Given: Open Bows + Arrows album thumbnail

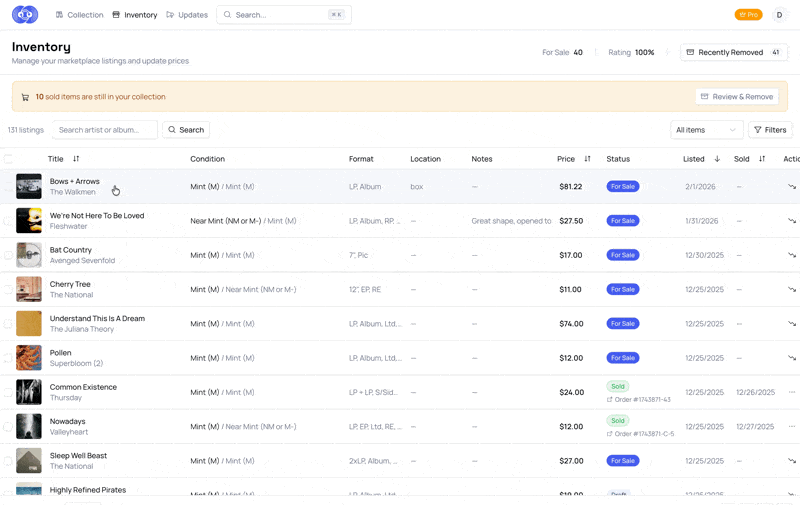Looking at the screenshot, I should click(29, 186).
